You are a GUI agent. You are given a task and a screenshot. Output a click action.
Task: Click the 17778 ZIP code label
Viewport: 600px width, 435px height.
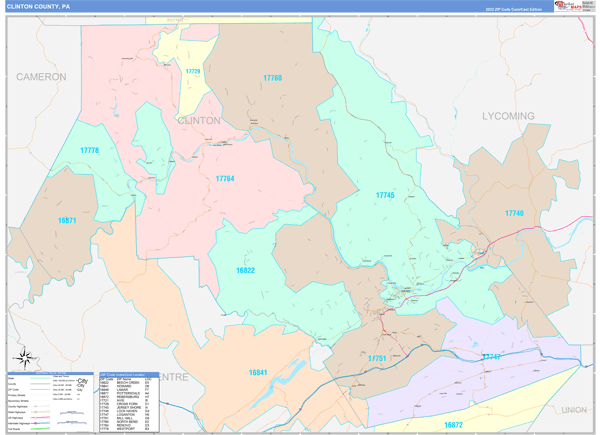90,150
